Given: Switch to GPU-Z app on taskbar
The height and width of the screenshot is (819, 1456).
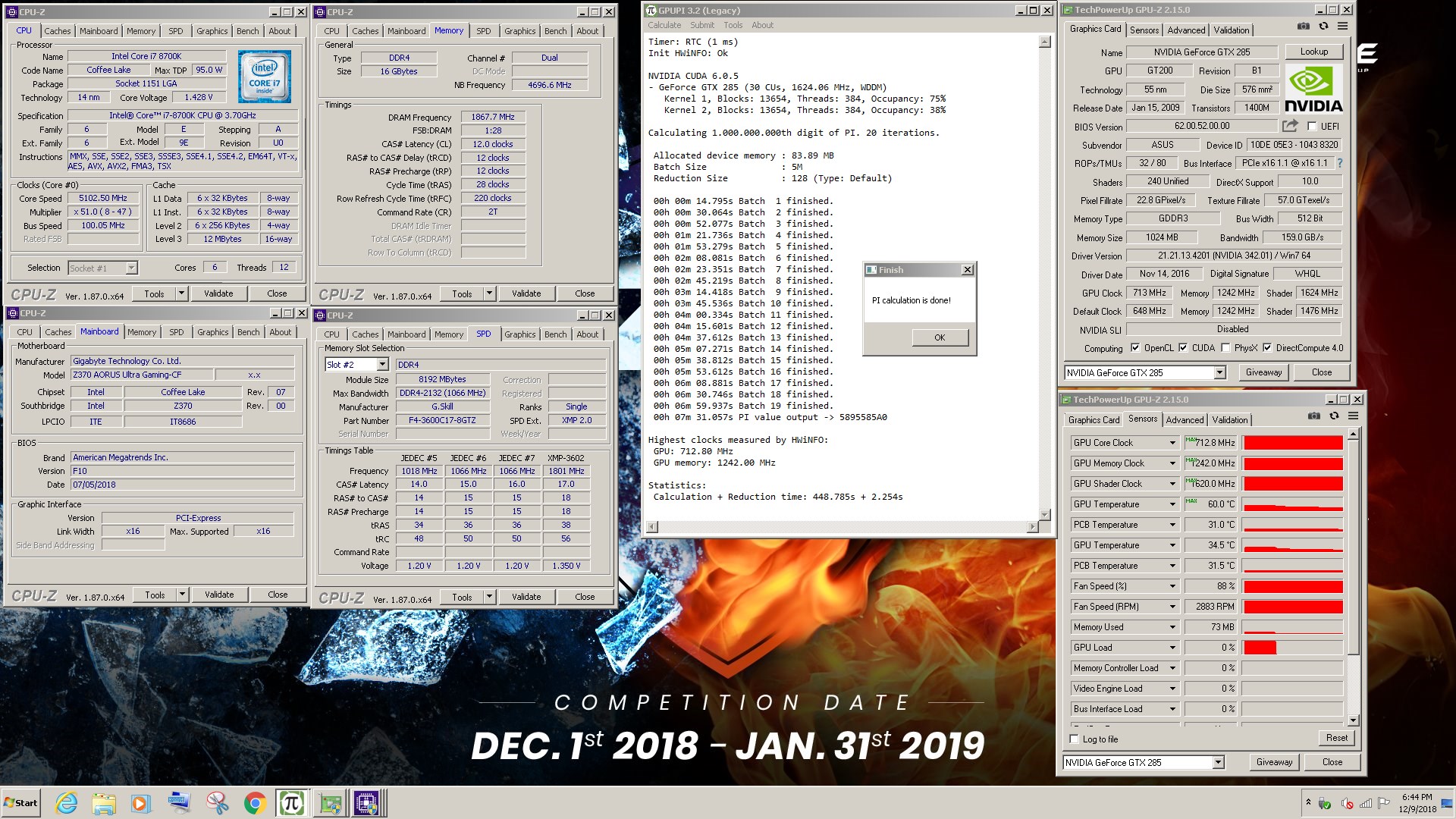Looking at the screenshot, I should 330,803.
